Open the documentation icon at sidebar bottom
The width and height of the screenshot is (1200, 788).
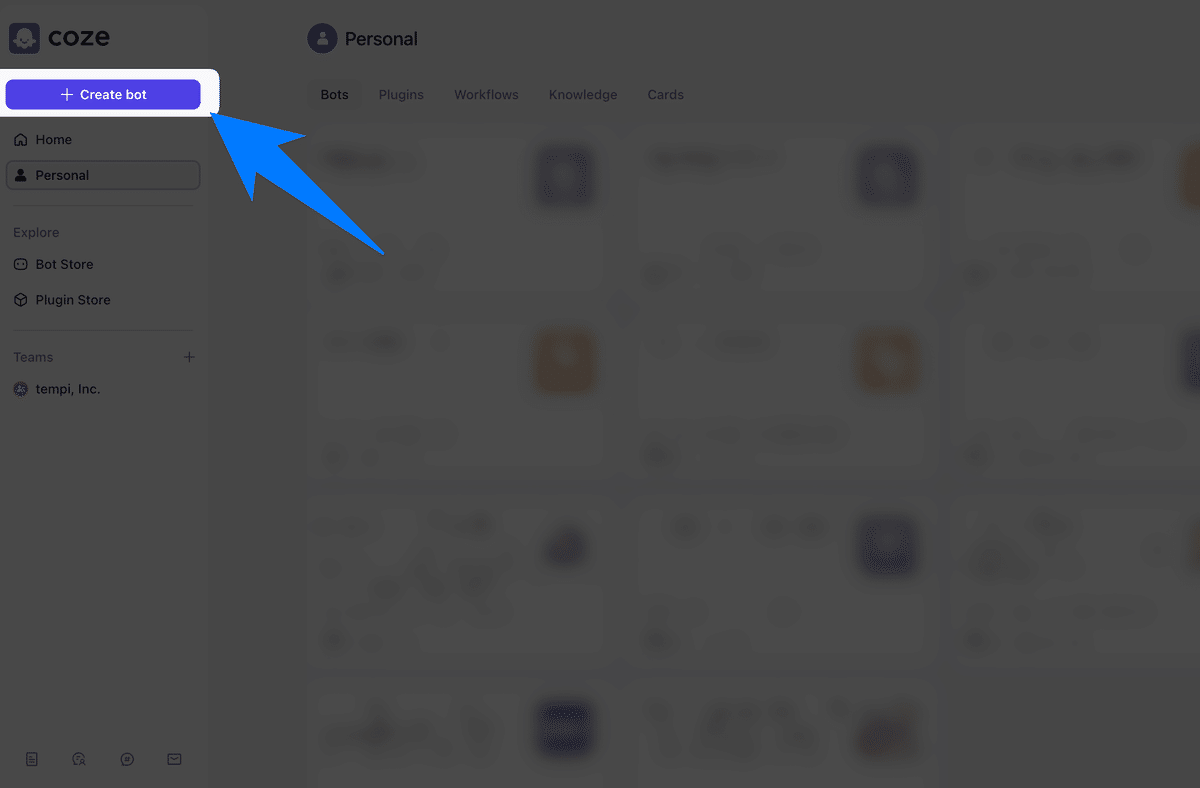click(32, 760)
